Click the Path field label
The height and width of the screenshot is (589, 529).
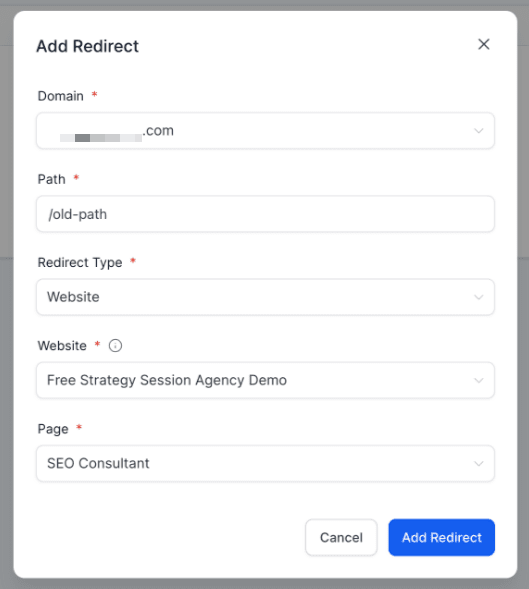point(51,179)
